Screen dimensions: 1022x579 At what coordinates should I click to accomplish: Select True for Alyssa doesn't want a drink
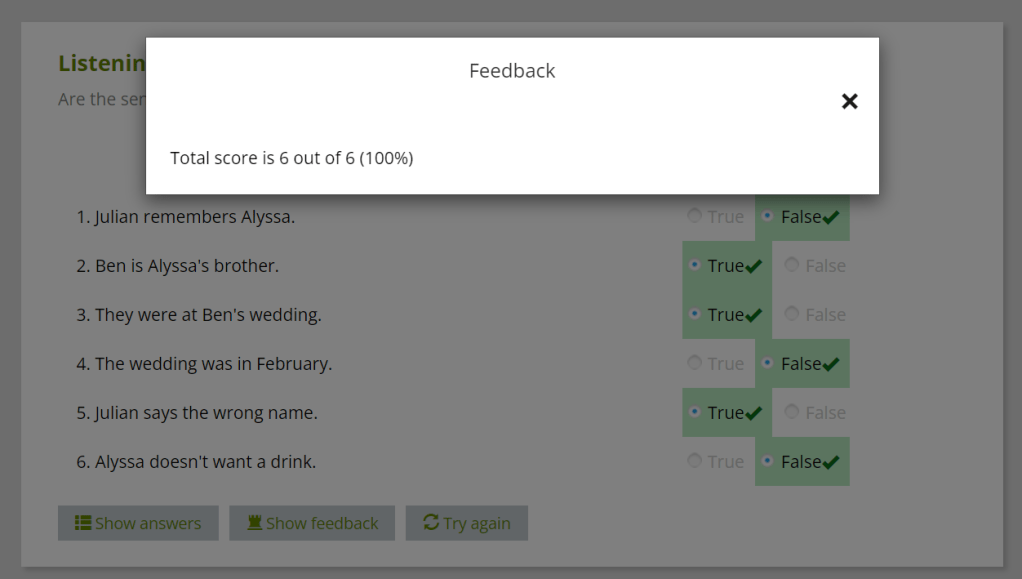click(x=695, y=461)
